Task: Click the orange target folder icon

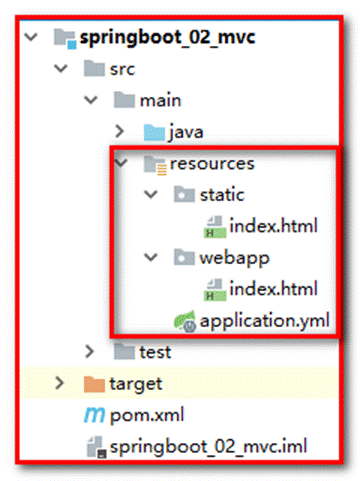Action: coord(94,384)
